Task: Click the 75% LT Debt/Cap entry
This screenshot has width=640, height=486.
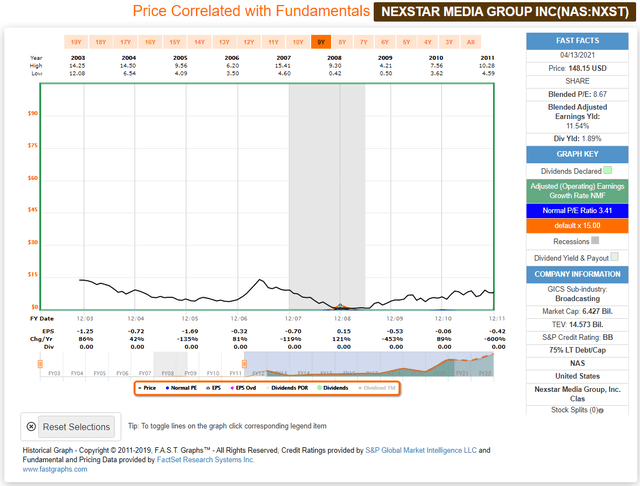Action: (577, 350)
